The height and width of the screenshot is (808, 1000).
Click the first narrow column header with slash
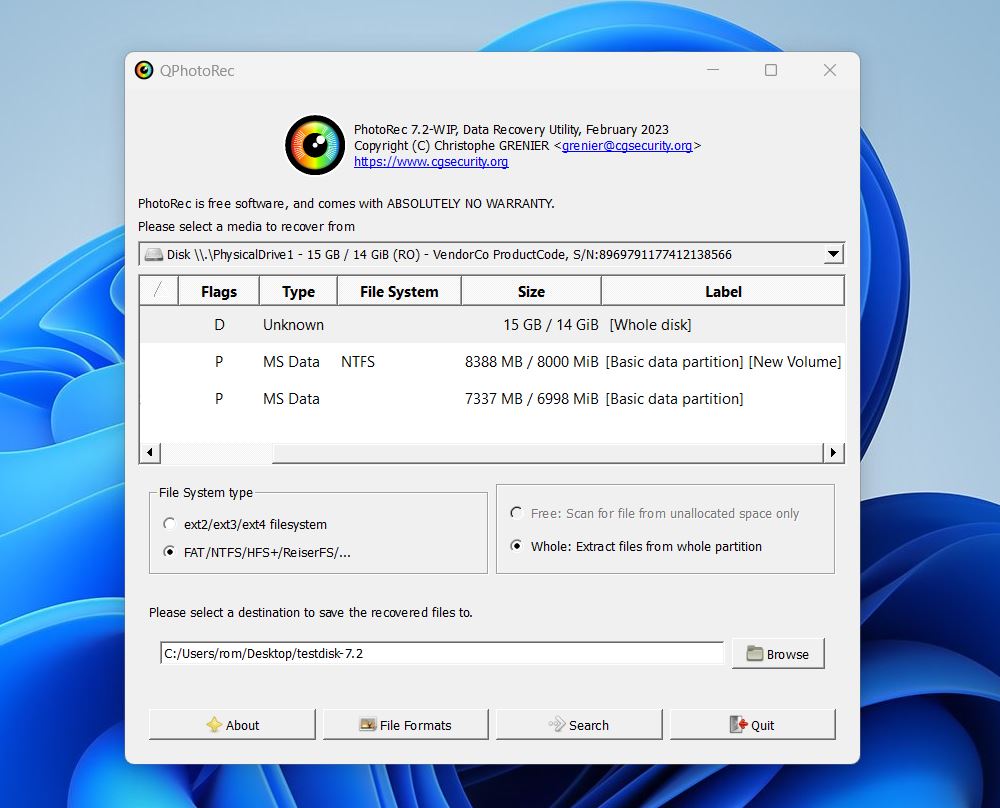(159, 291)
